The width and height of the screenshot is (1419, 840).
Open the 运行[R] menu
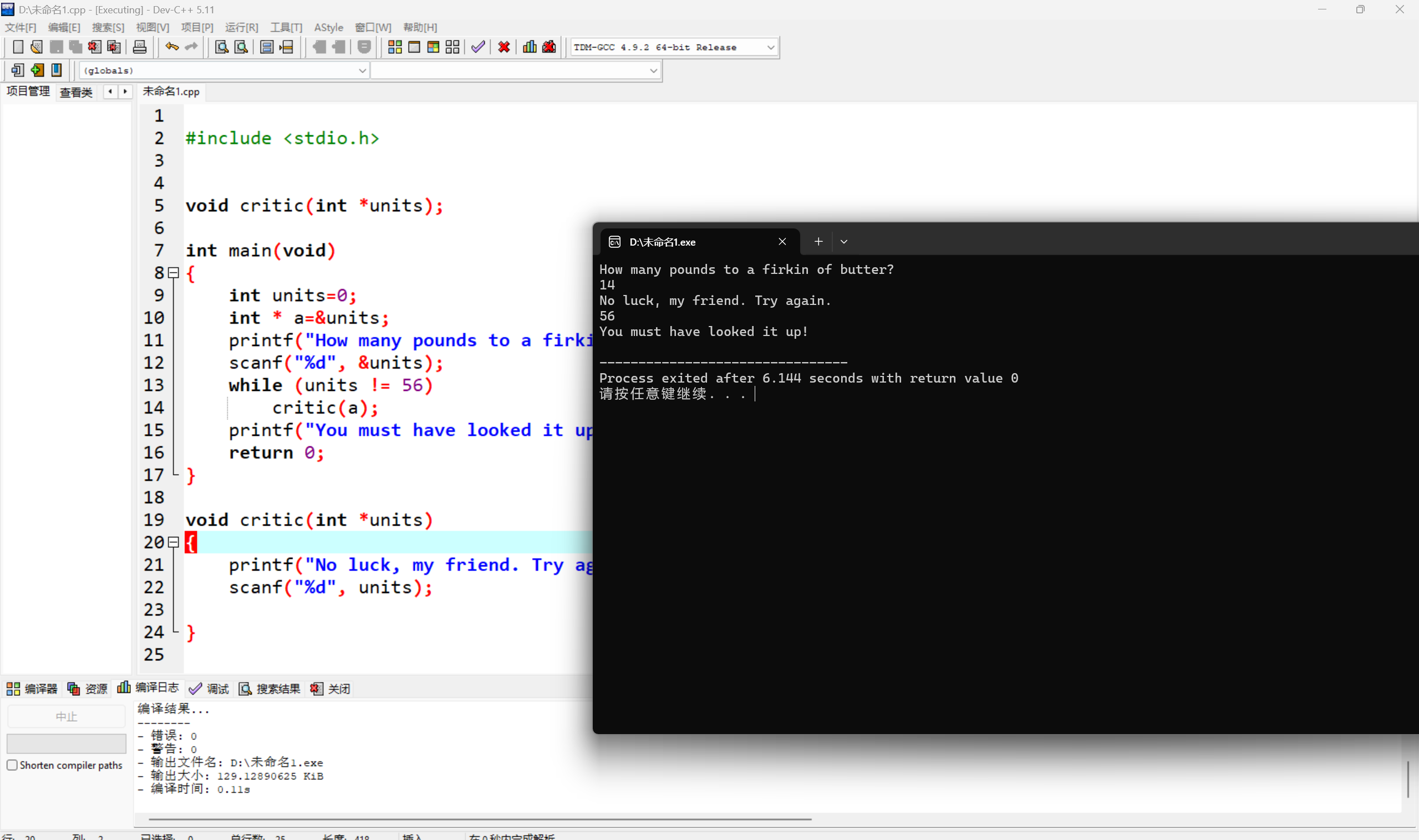click(x=241, y=27)
